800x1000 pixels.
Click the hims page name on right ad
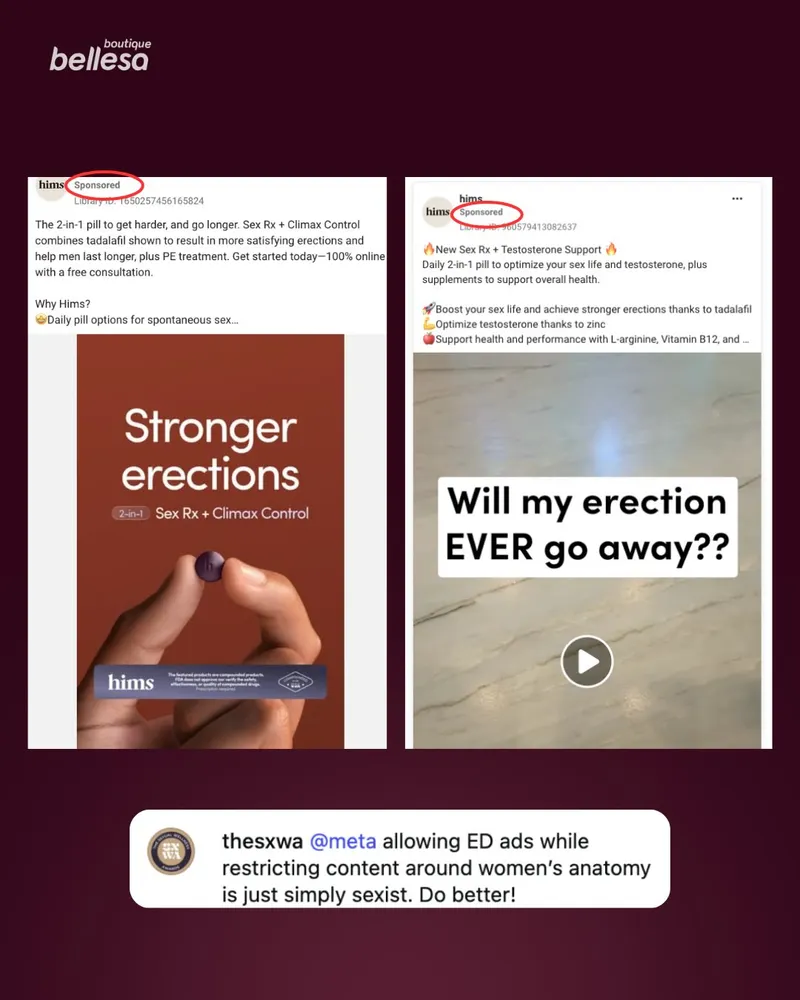point(471,198)
